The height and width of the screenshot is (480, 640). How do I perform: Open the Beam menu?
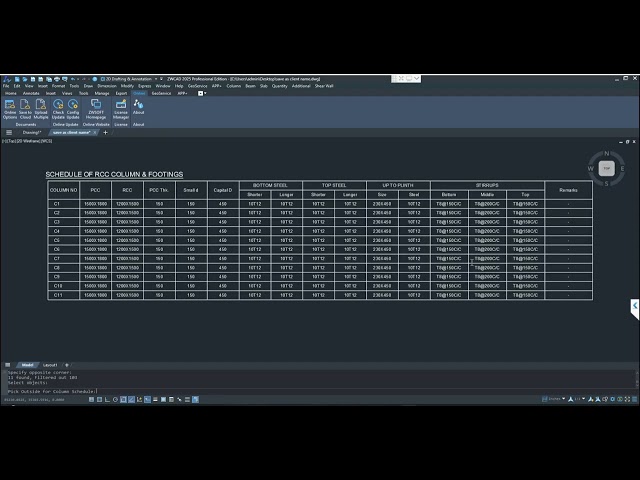coord(250,86)
